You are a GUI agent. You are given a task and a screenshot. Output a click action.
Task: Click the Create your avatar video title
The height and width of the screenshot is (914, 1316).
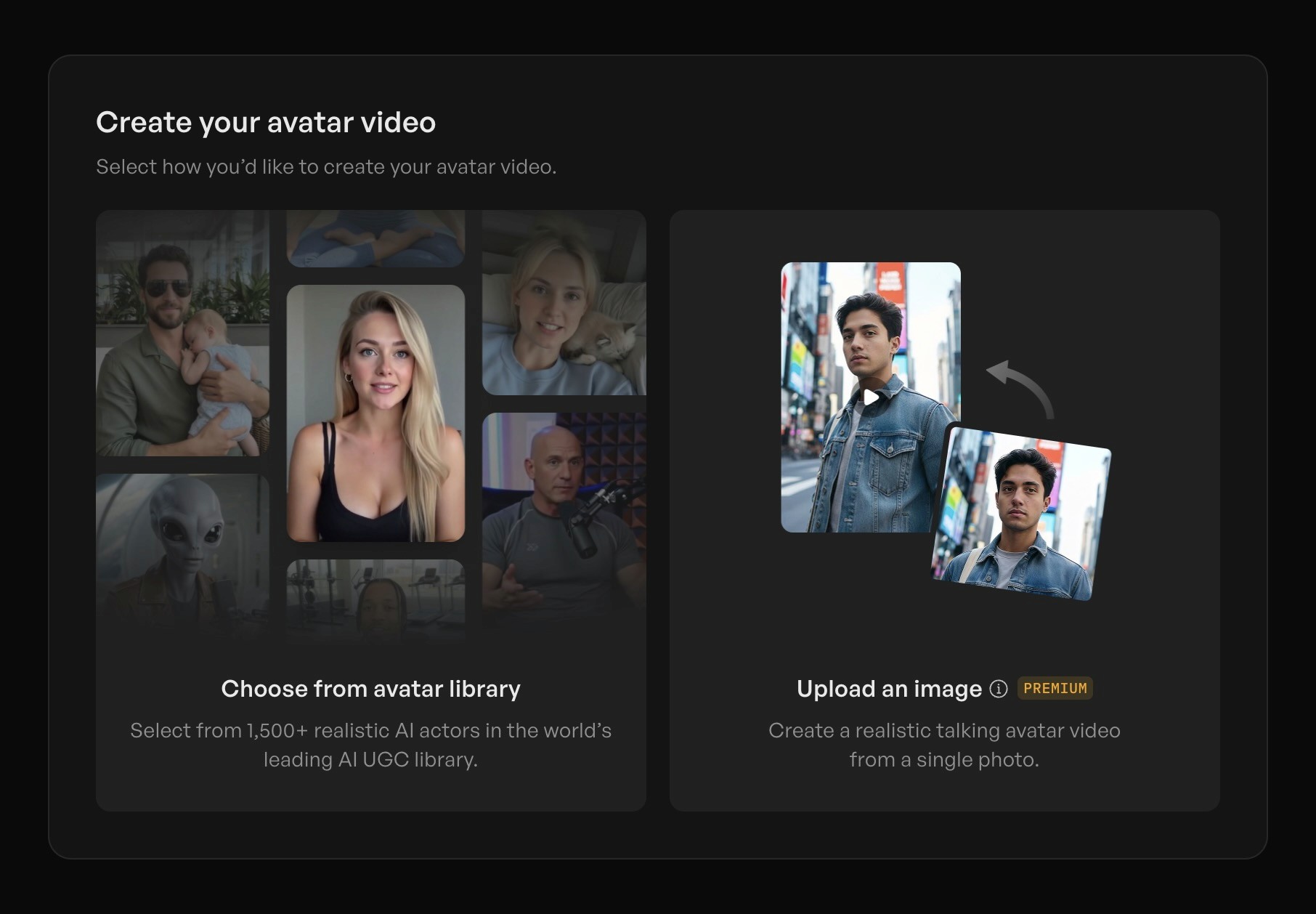pyautogui.click(x=266, y=122)
